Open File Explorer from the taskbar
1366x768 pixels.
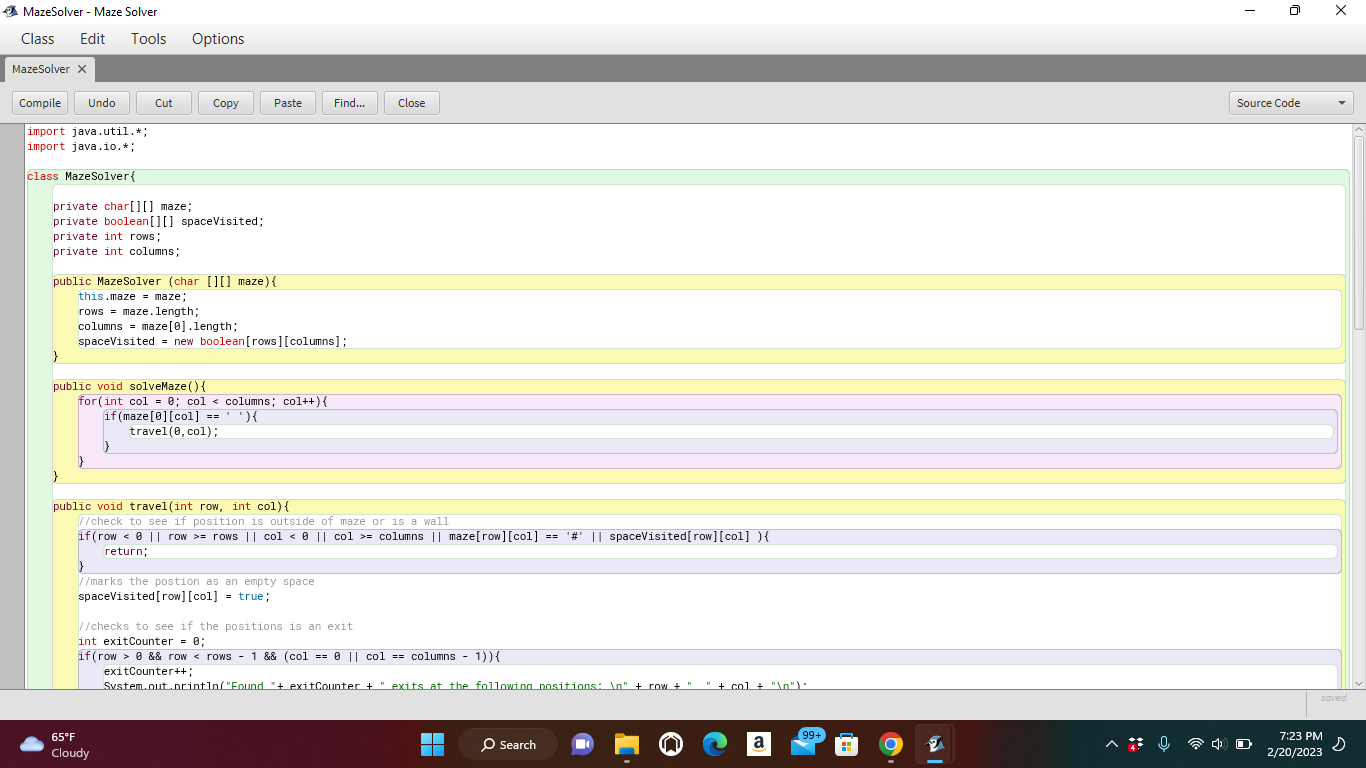point(627,744)
